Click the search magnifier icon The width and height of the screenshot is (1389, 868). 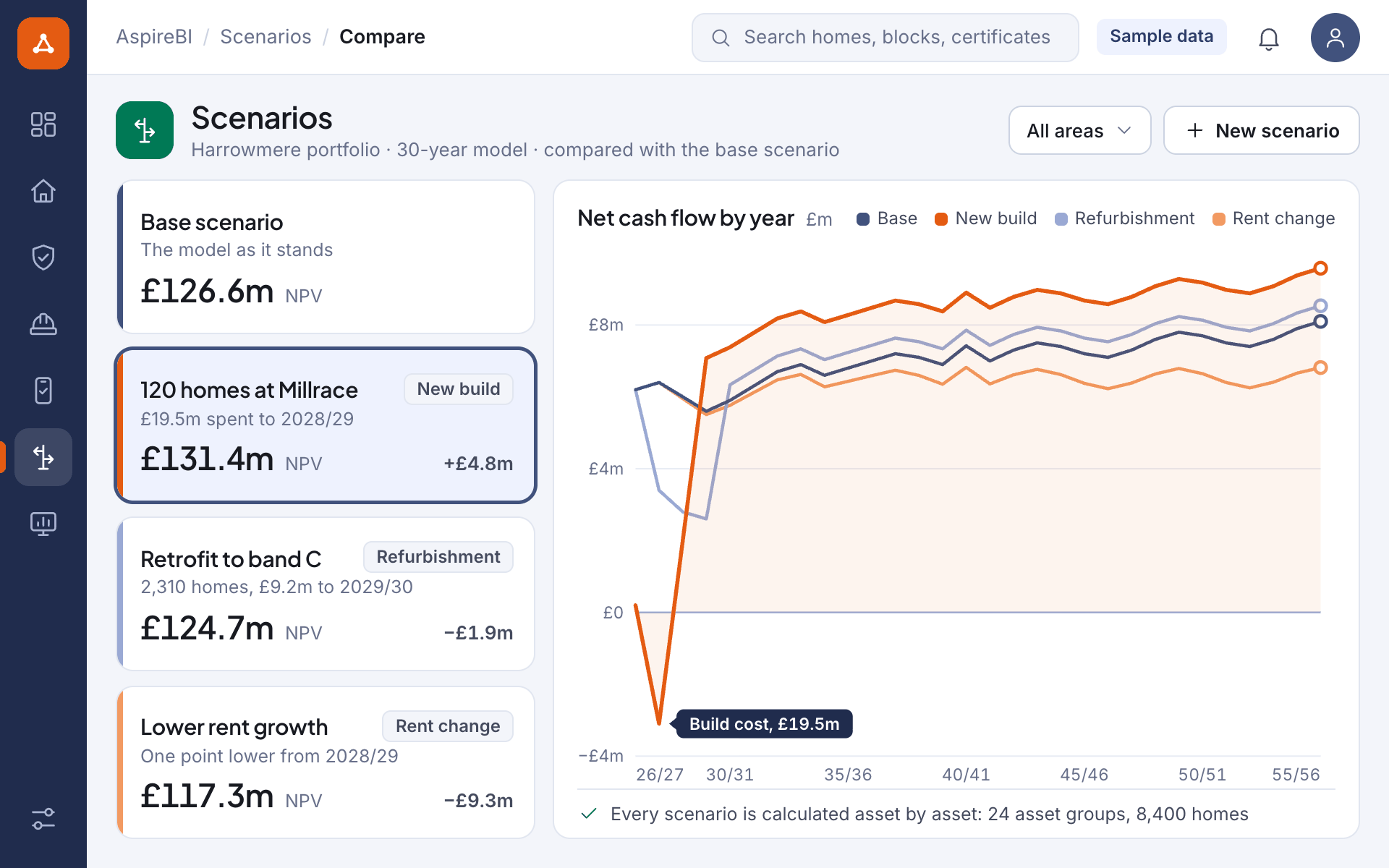pos(721,38)
